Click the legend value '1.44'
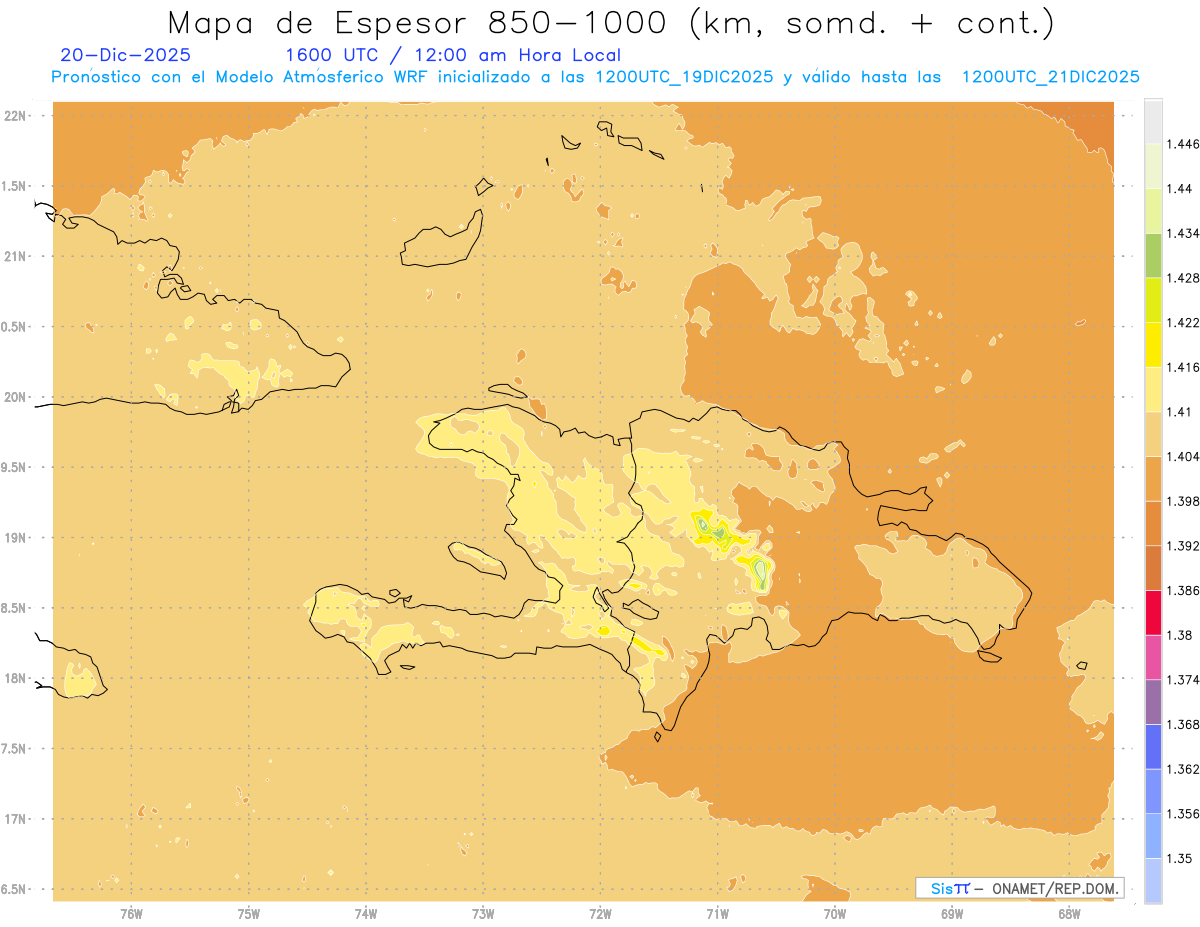Viewport: 1200px width, 927px height. pyautogui.click(x=1180, y=188)
